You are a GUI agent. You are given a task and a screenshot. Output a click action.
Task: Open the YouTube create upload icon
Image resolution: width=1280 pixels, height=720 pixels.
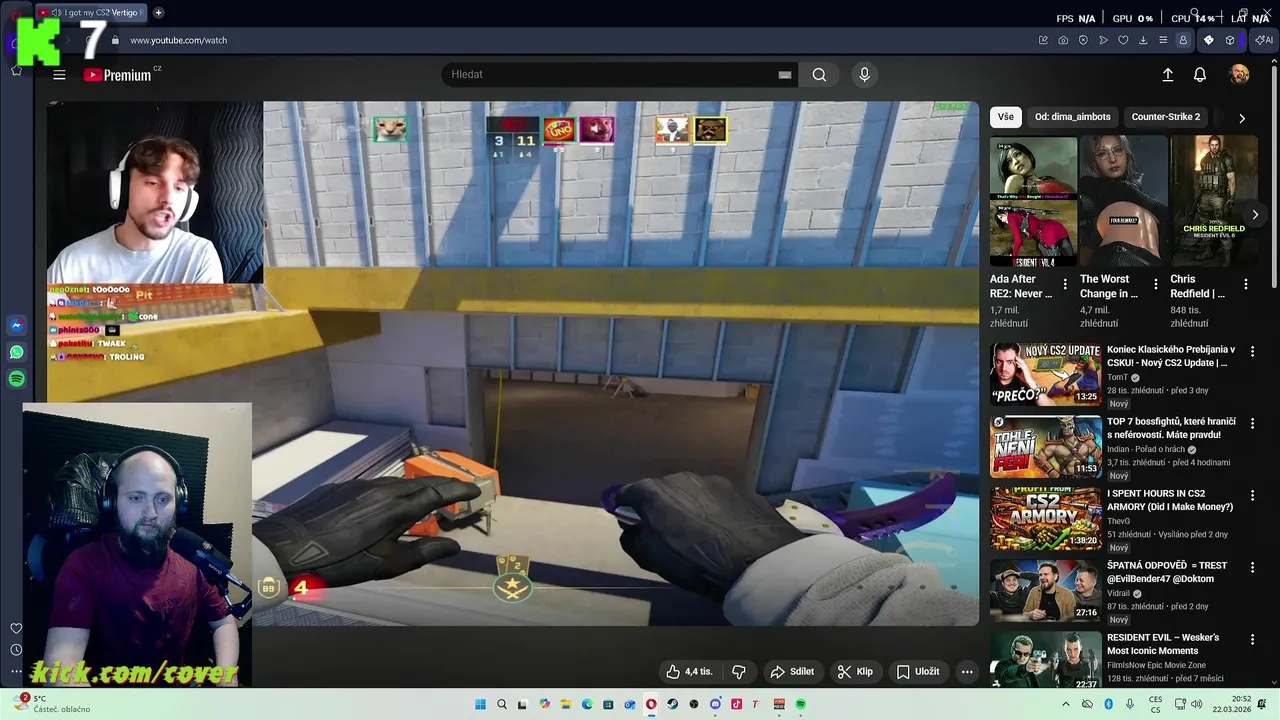pos(1167,75)
